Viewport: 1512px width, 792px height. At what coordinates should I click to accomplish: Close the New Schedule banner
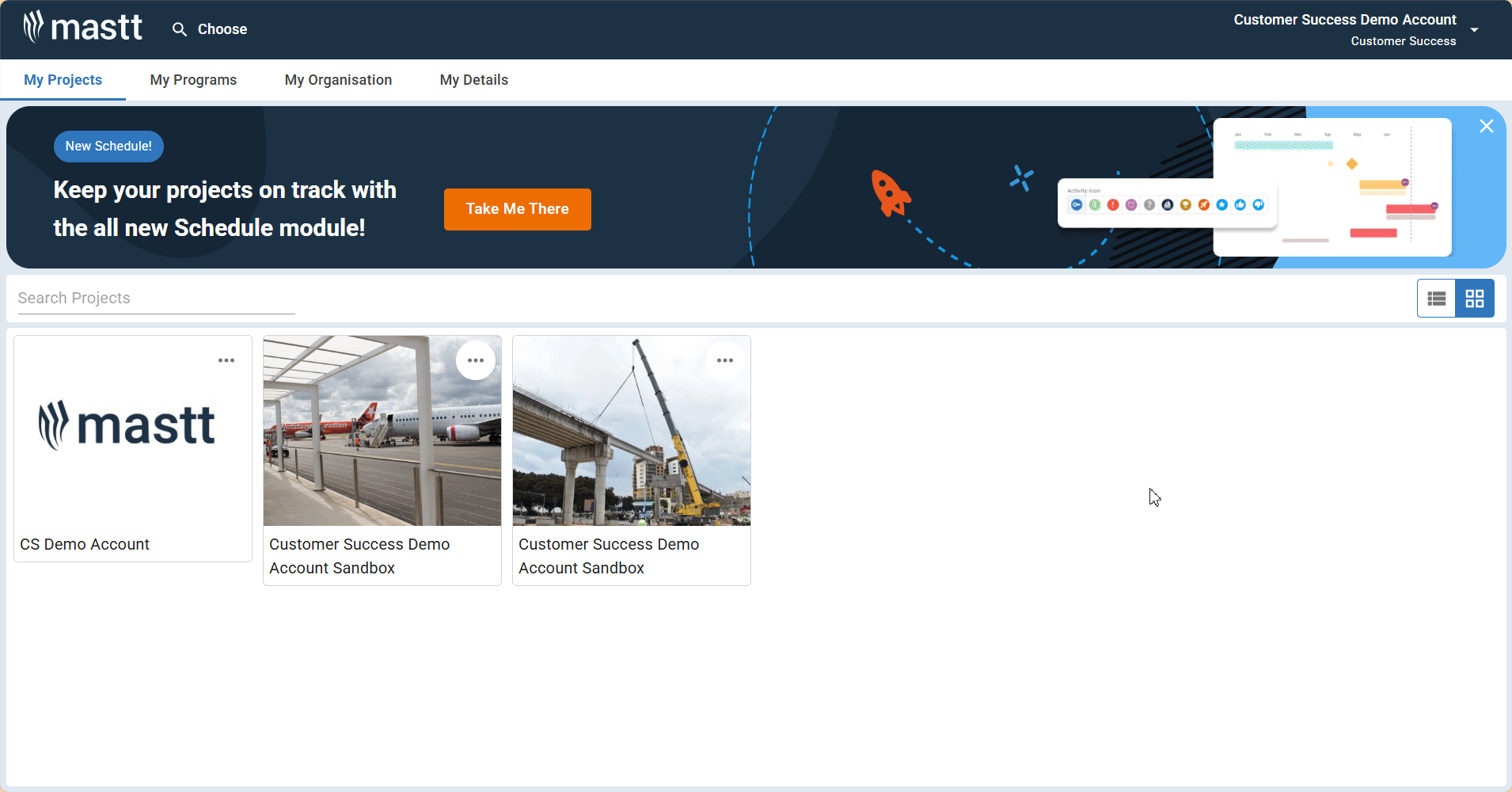[1486, 126]
